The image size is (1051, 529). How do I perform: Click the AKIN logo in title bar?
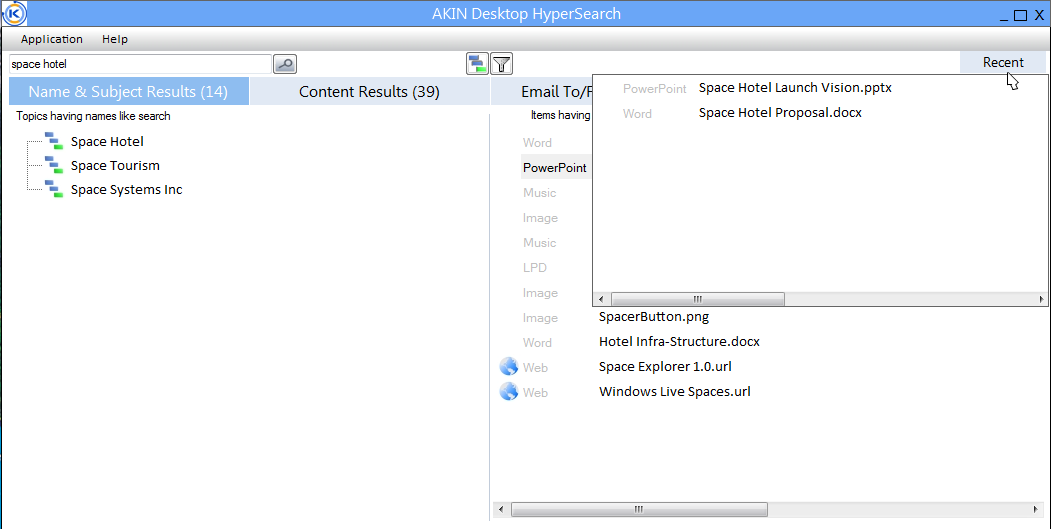pyautogui.click(x=15, y=13)
